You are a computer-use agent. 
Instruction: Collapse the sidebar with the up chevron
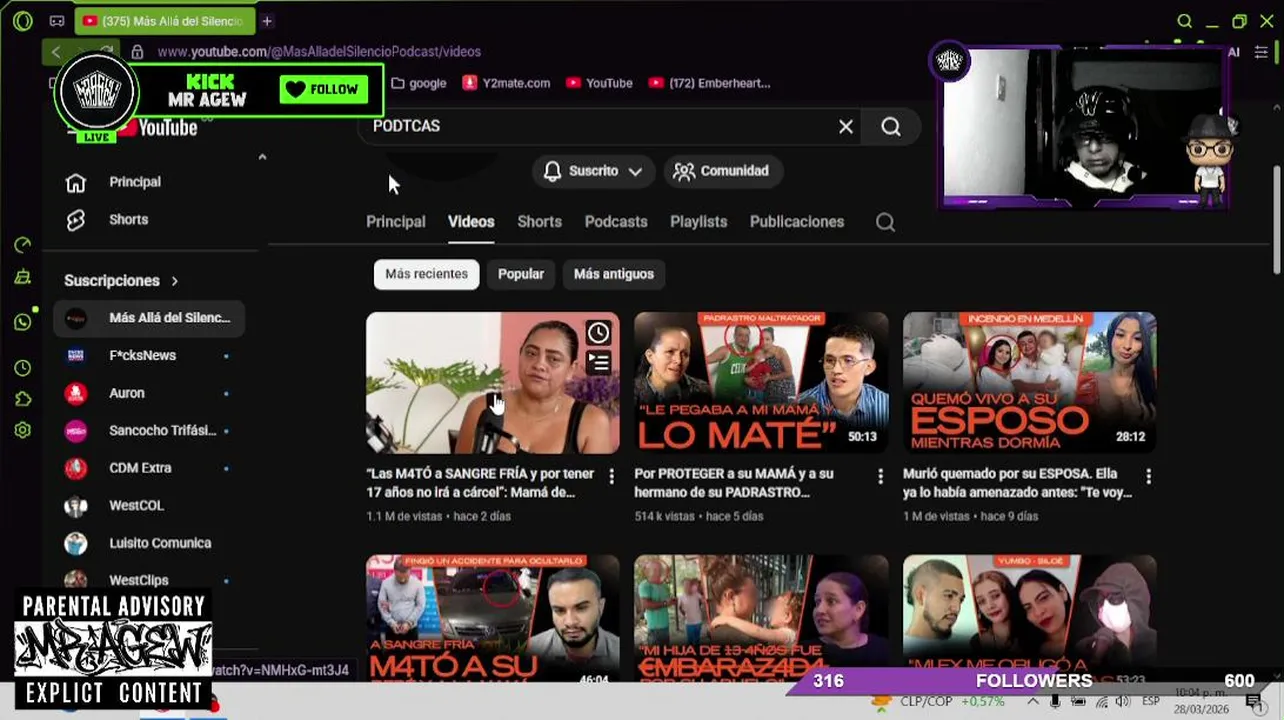(262, 157)
